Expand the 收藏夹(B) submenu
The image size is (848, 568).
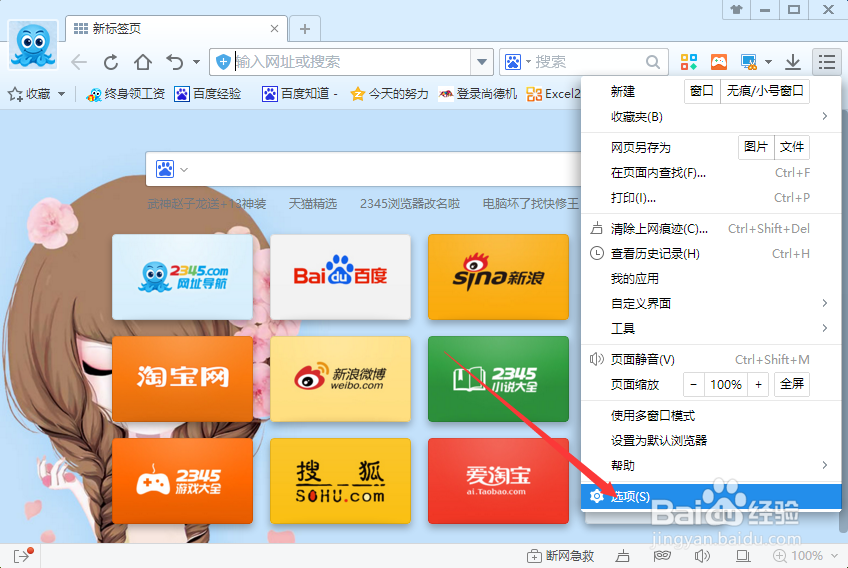tap(711, 116)
